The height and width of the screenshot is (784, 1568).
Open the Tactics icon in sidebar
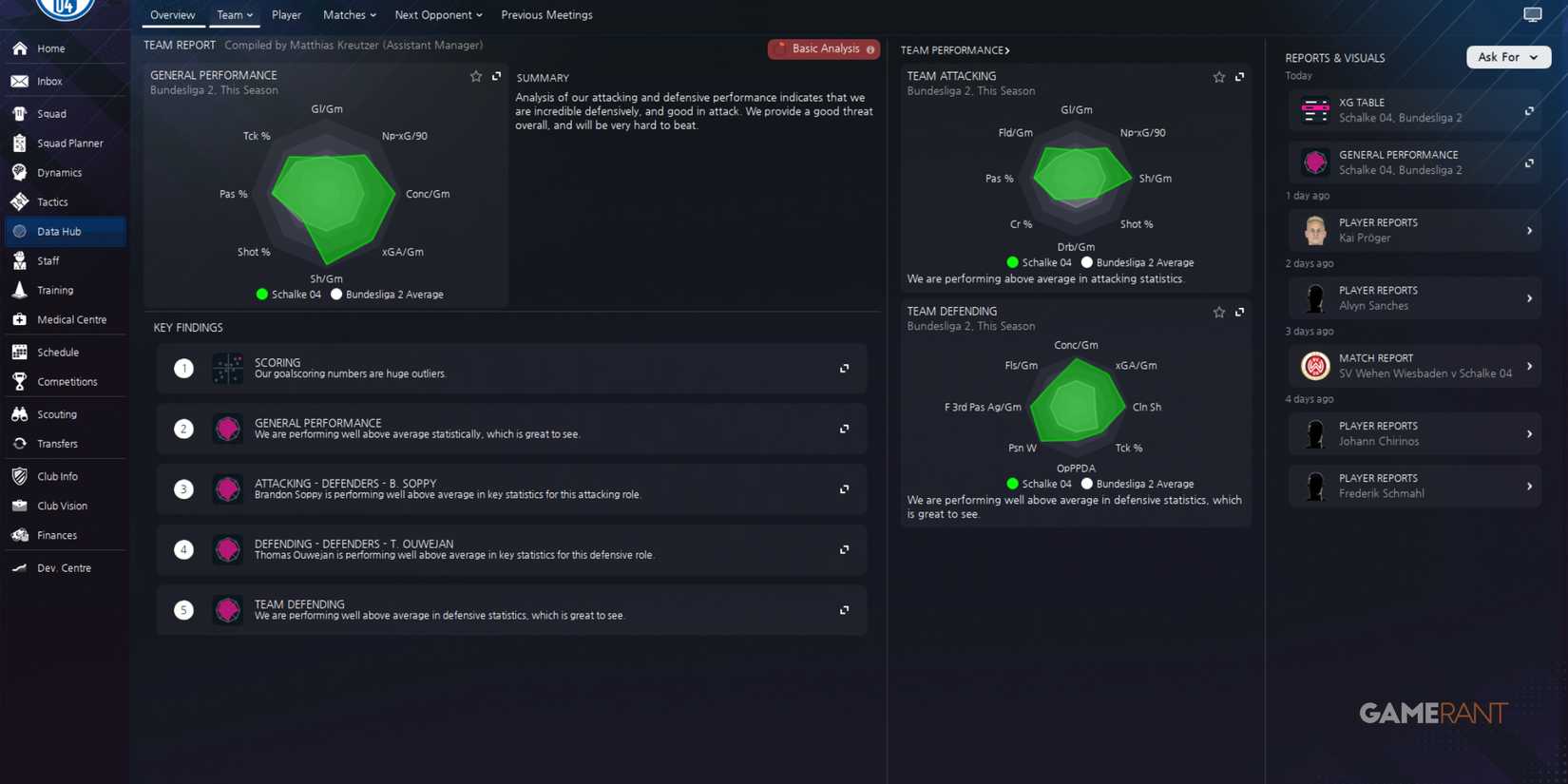(x=20, y=202)
